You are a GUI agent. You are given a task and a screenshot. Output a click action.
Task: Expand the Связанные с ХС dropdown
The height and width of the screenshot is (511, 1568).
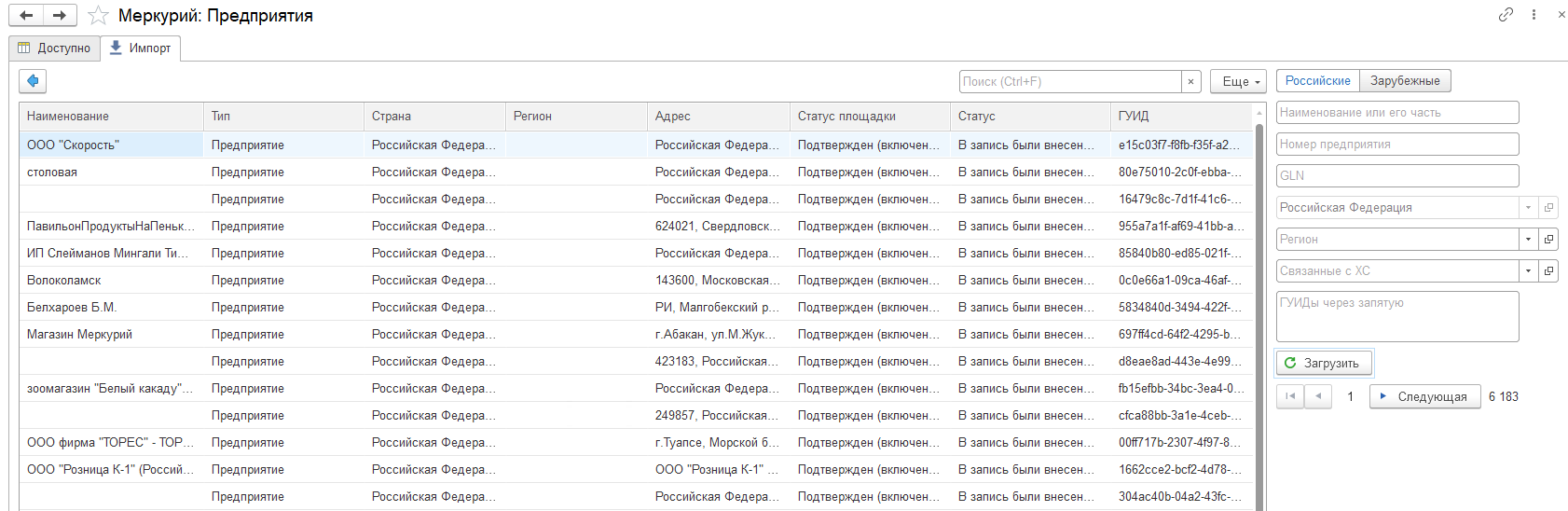click(1528, 271)
